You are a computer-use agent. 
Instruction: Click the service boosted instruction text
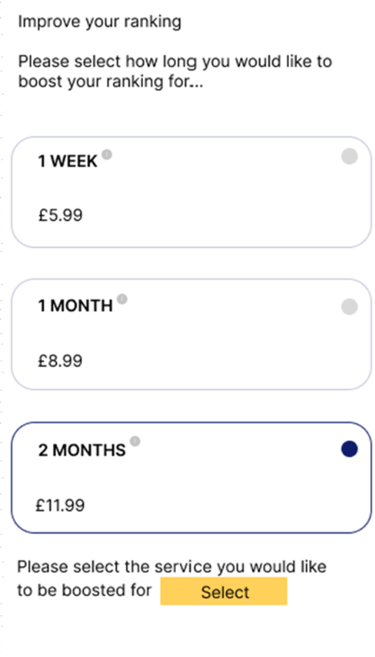(172, 579)
